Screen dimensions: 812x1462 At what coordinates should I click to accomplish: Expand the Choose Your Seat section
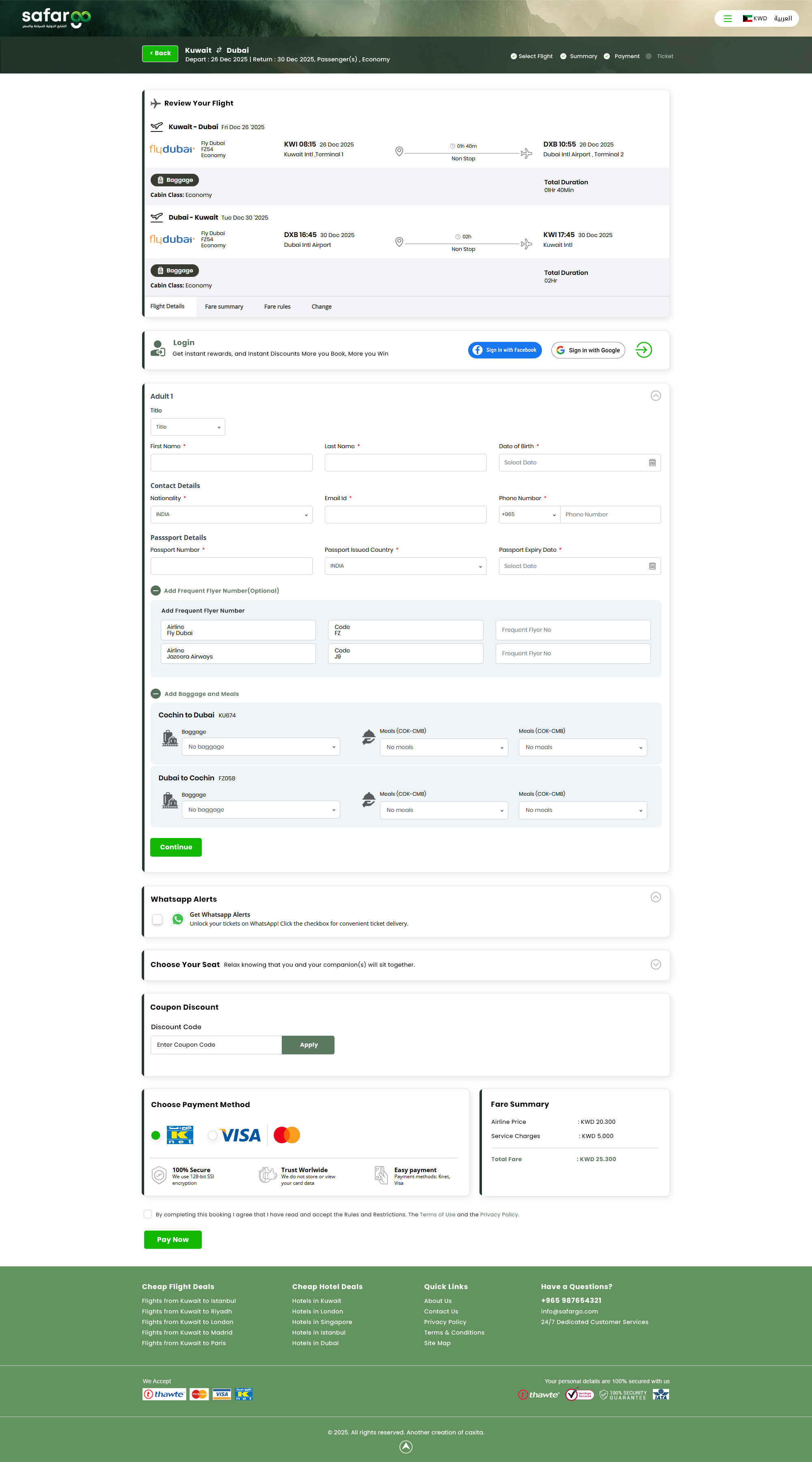tap(655, 964)
